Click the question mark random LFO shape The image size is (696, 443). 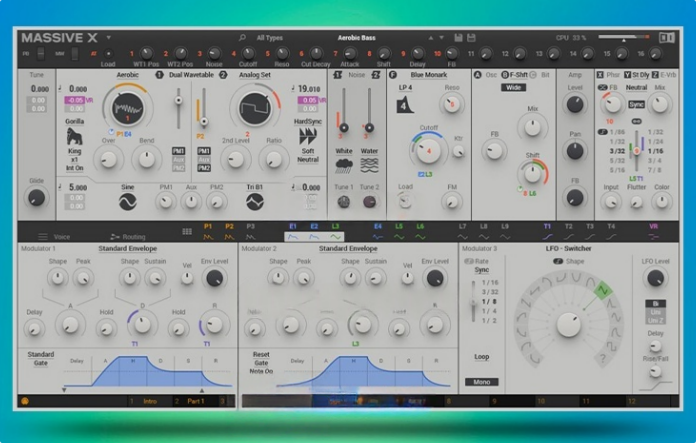(602, 358)
